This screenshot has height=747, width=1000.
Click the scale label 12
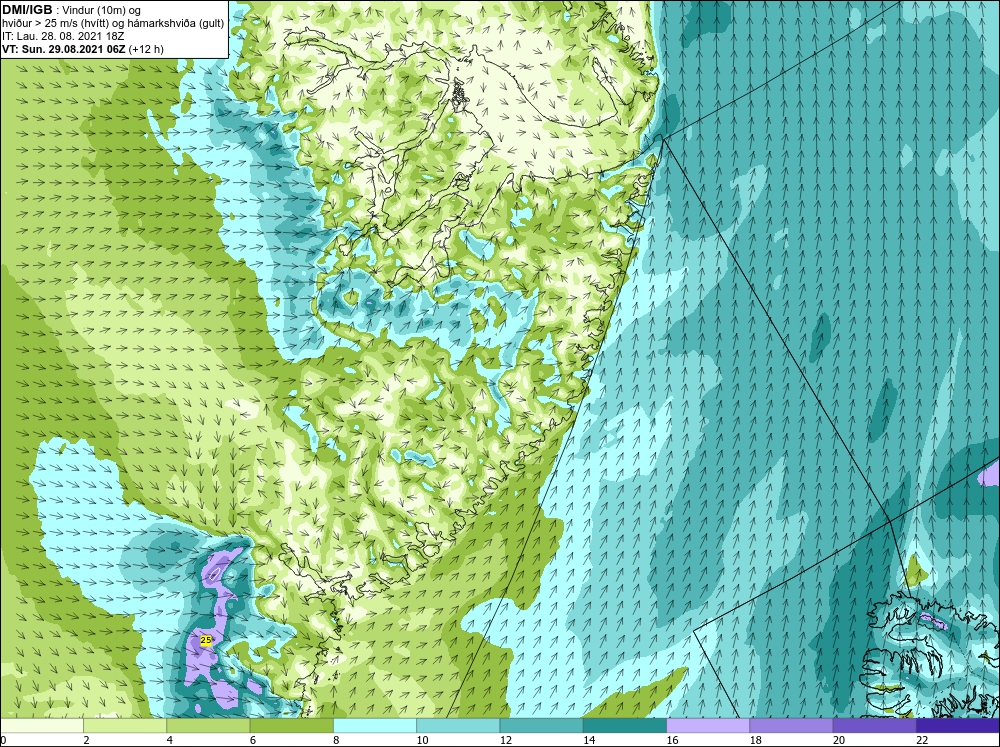click(x=506, y=740)
